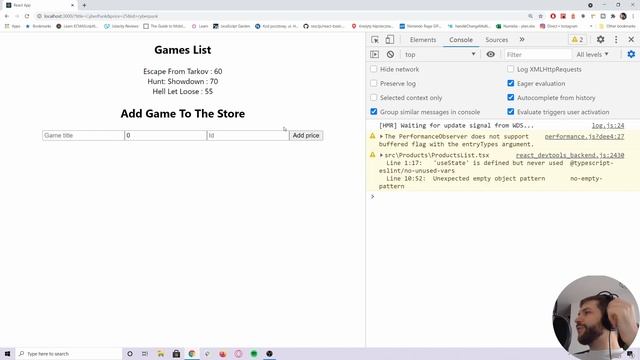Open the Windows Start menu
This screenshot has height=360, width=640.
(7, 353)
